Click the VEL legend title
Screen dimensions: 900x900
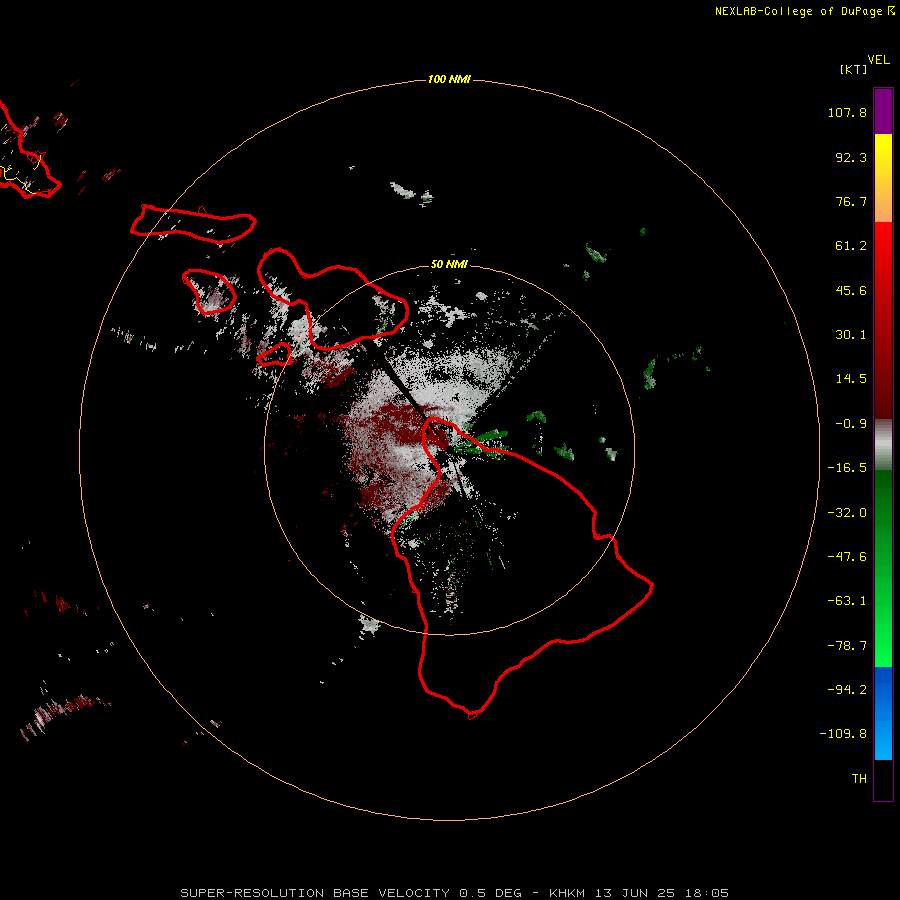point(878,60)
